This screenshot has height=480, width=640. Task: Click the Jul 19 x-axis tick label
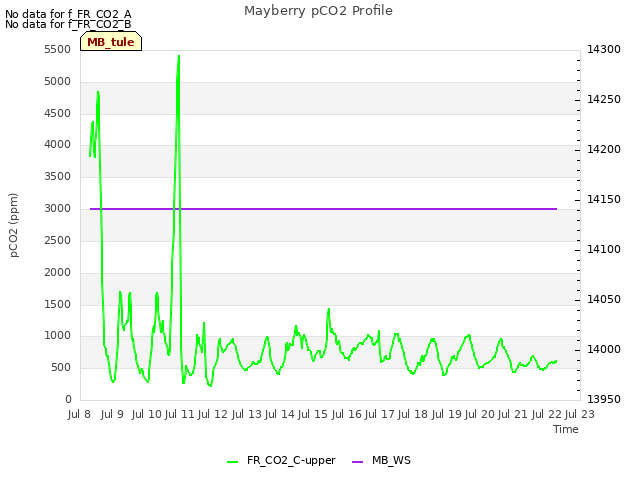click(447, 415)
